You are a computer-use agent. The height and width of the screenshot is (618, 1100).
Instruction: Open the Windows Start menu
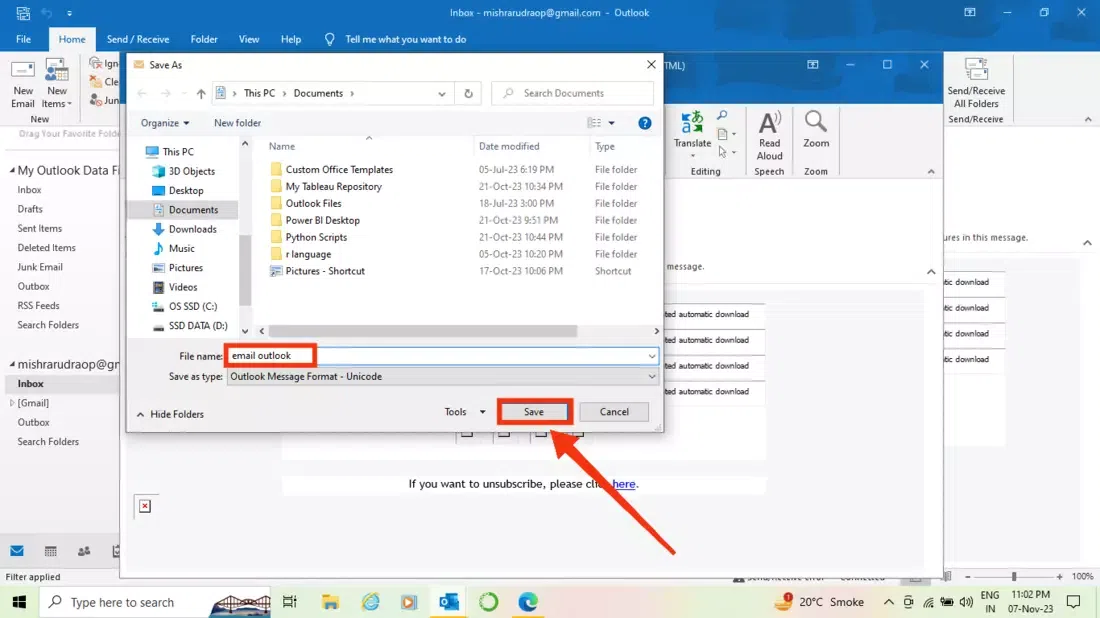19,602
